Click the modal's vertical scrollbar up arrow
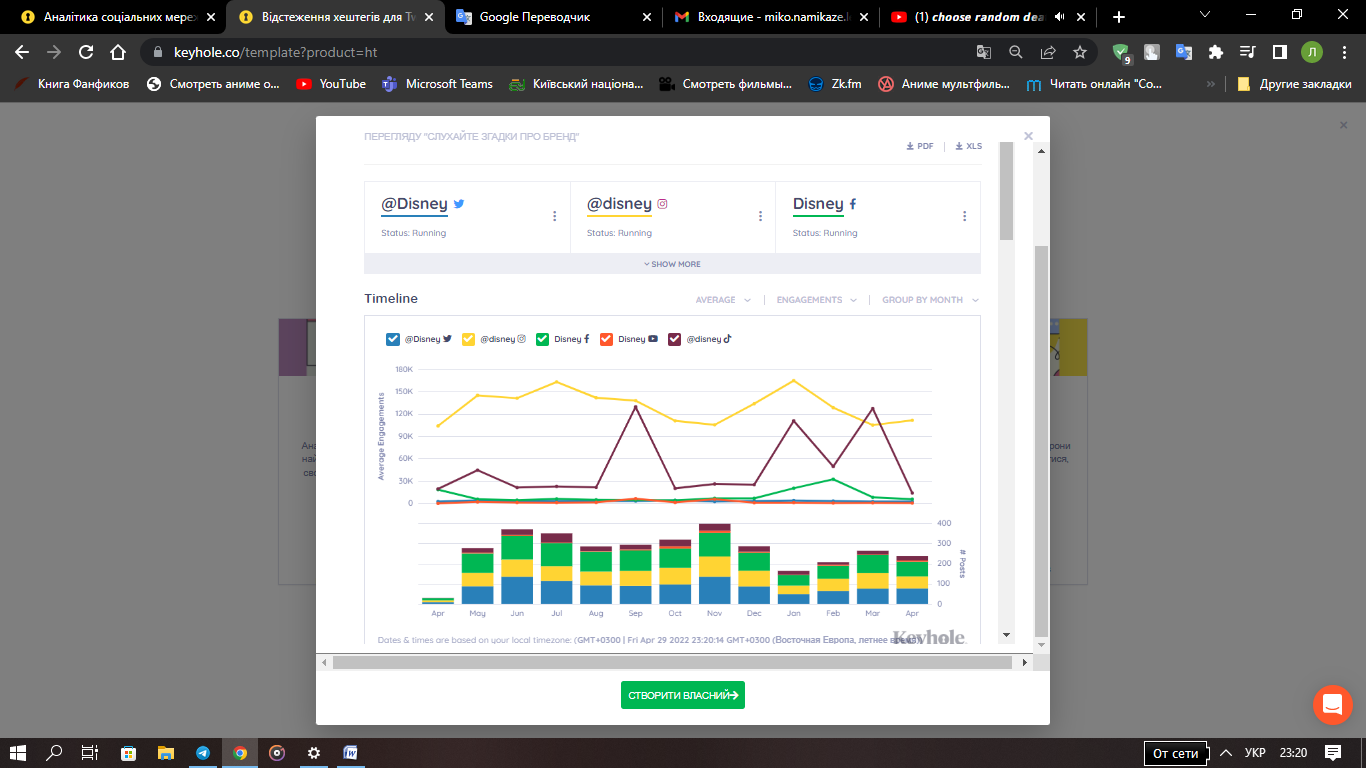The height and width of the screenshot is (768, 1366). tap(1040, 150)
